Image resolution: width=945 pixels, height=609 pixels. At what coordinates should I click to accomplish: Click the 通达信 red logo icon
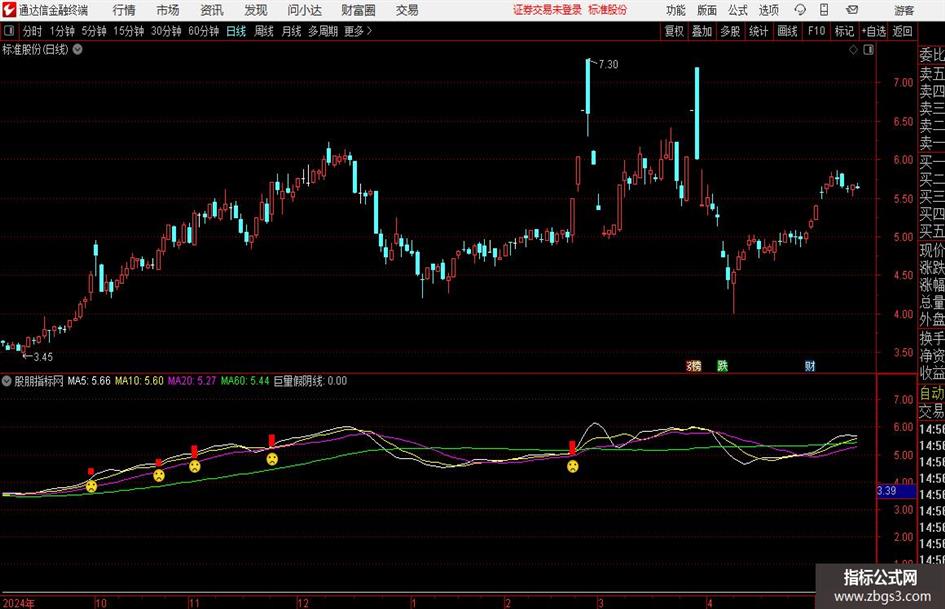click(8, 10)
